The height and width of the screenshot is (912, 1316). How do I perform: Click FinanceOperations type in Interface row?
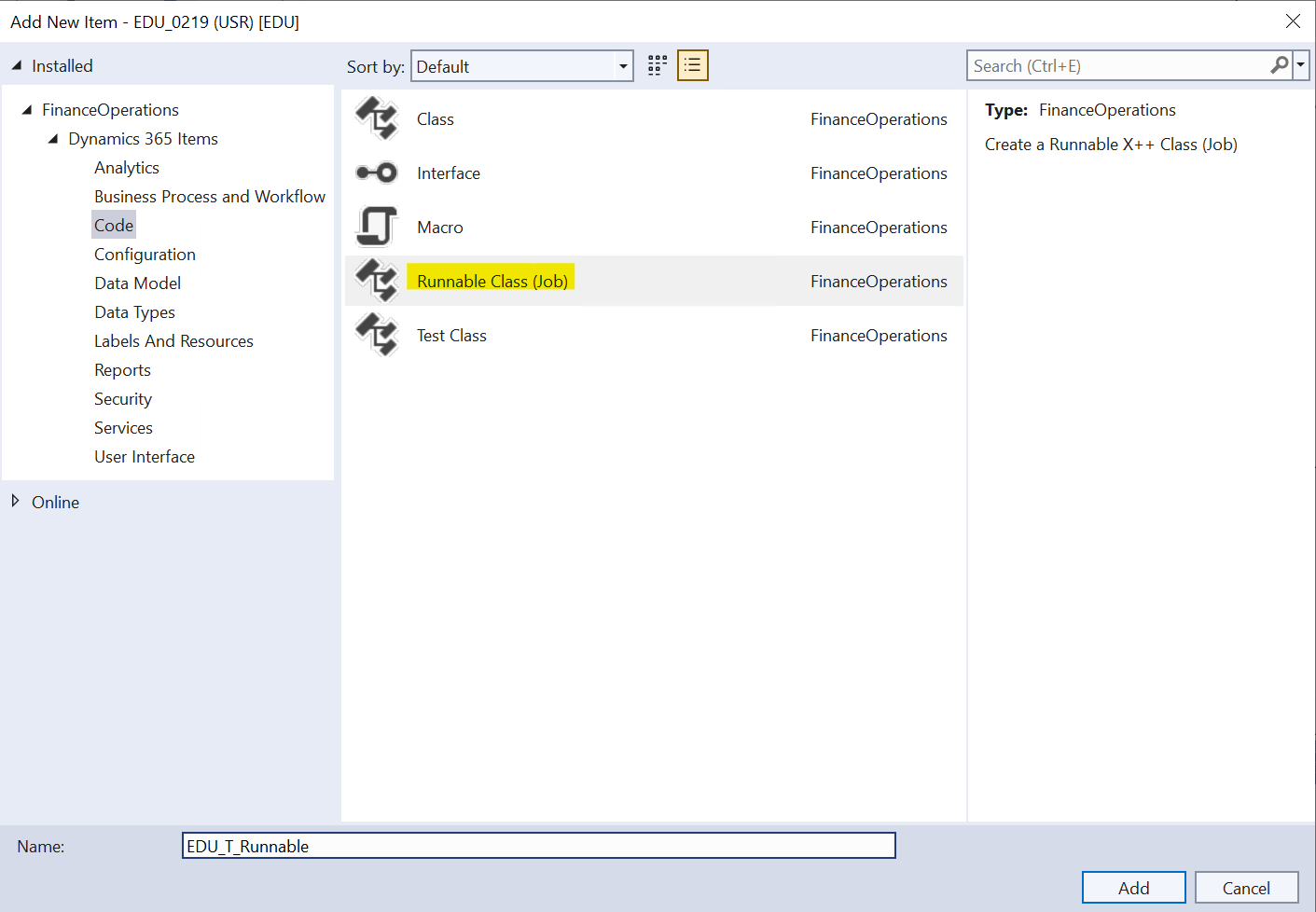(879, 173)
